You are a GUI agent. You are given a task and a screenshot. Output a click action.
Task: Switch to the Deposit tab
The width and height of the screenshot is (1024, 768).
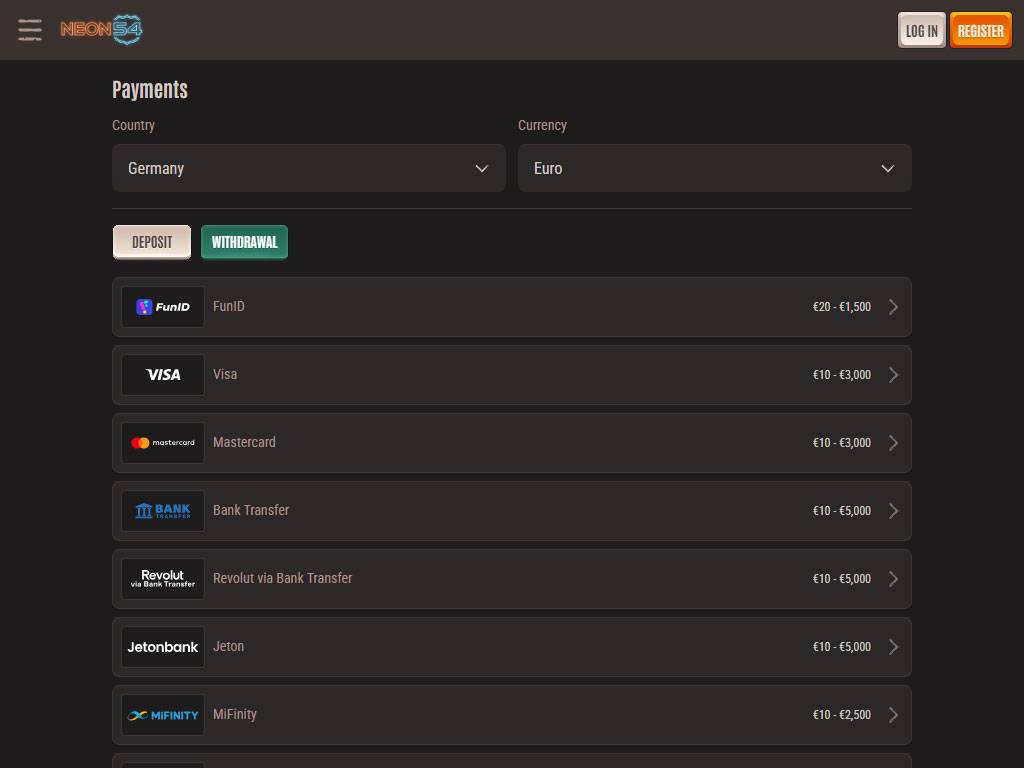pyautogui.click(x=152, y=242)
